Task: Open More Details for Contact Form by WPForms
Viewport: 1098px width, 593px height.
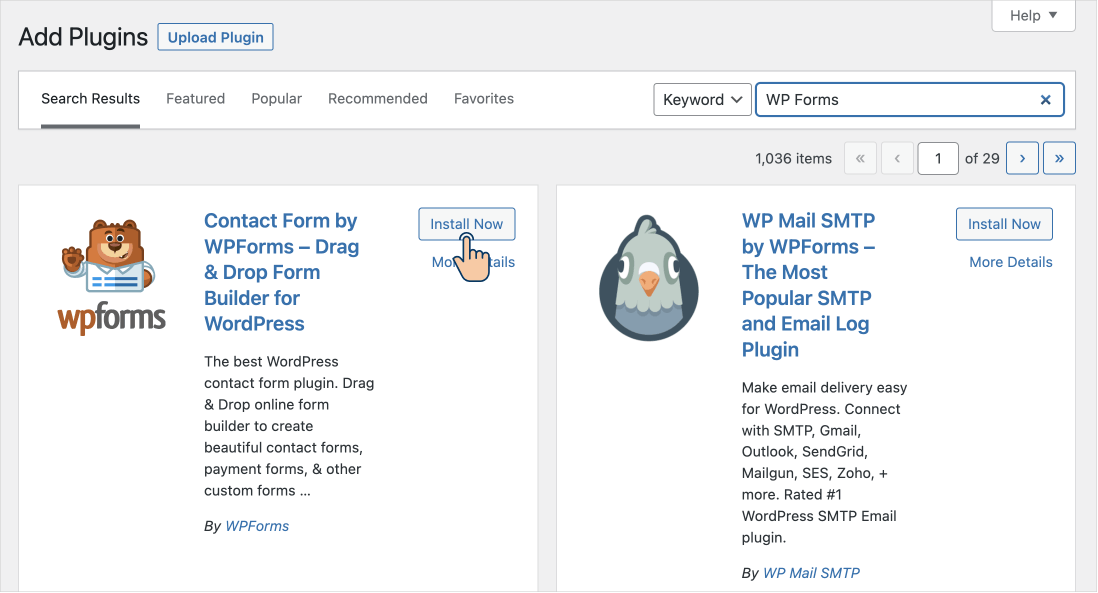Action: coord(473,262)
